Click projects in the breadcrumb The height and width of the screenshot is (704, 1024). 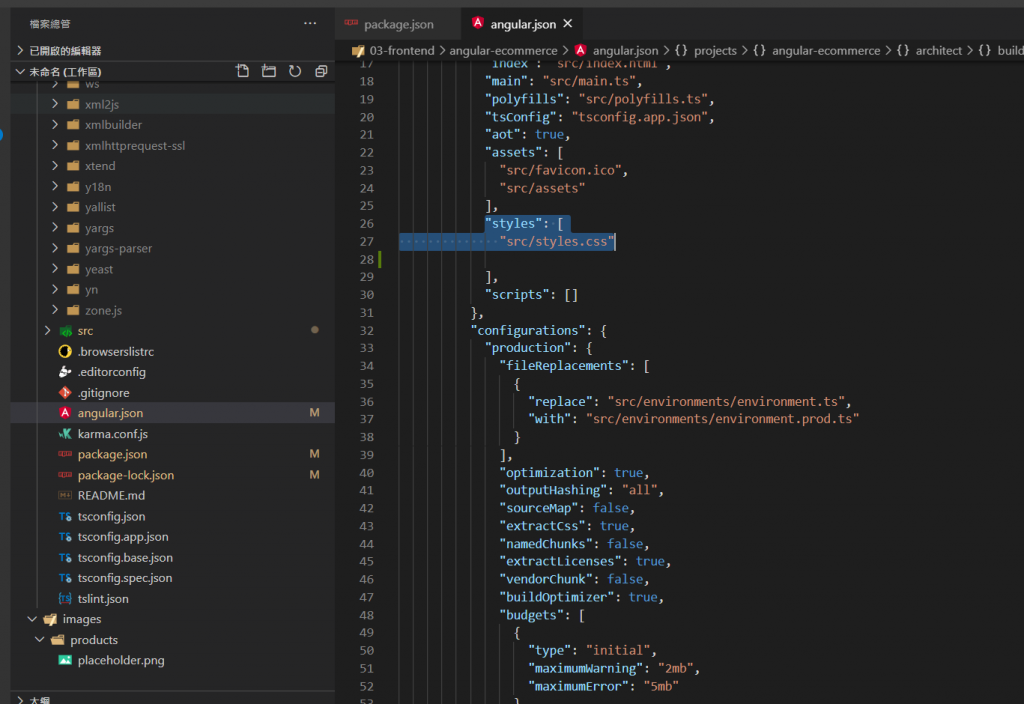coord(715,50)
